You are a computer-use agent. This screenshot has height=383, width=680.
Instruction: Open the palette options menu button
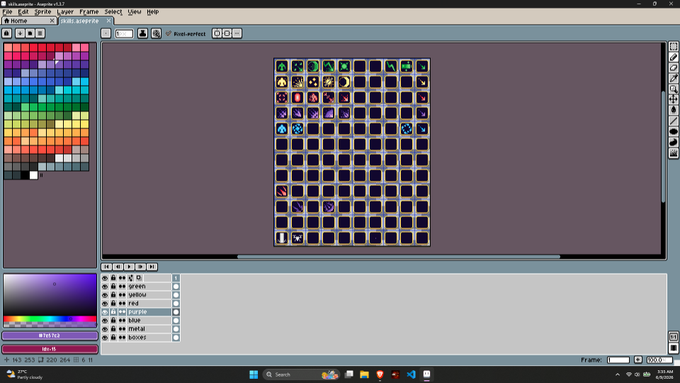(40, 33)
